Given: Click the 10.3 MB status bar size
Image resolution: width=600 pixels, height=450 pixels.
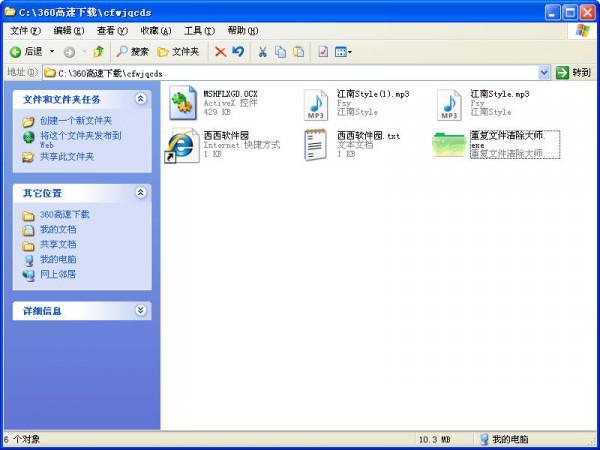Looking at the screenshot, I should [x=434, y=439].
